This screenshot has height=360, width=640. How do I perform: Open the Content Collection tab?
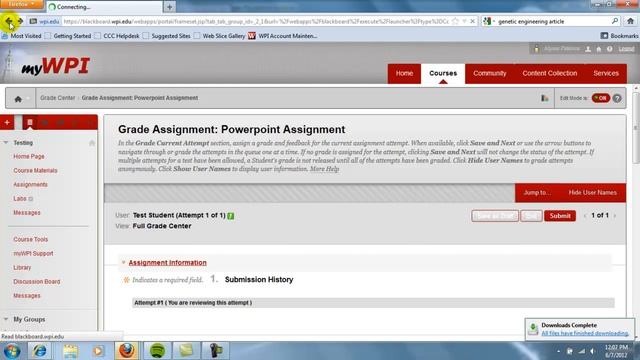[x=549, y=73]
